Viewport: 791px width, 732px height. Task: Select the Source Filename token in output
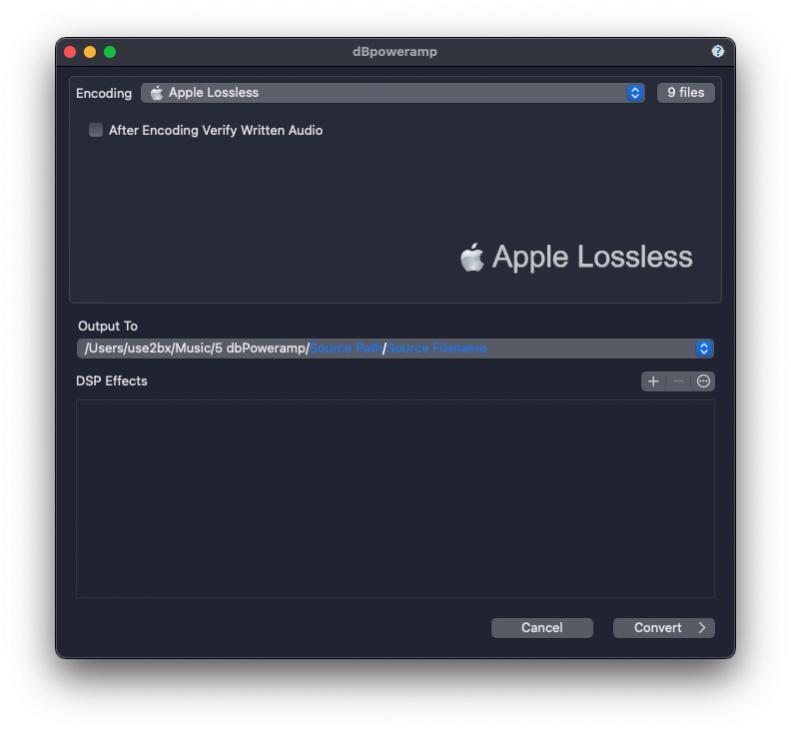pyautogui.click(x=437, y=348)
